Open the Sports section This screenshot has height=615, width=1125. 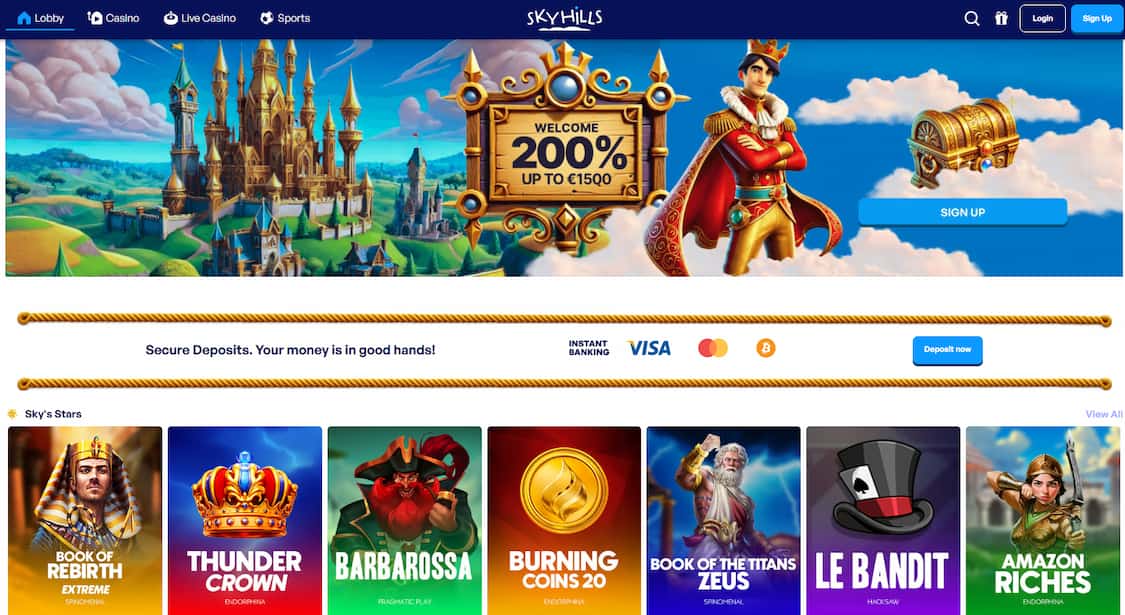coord(285,18)
